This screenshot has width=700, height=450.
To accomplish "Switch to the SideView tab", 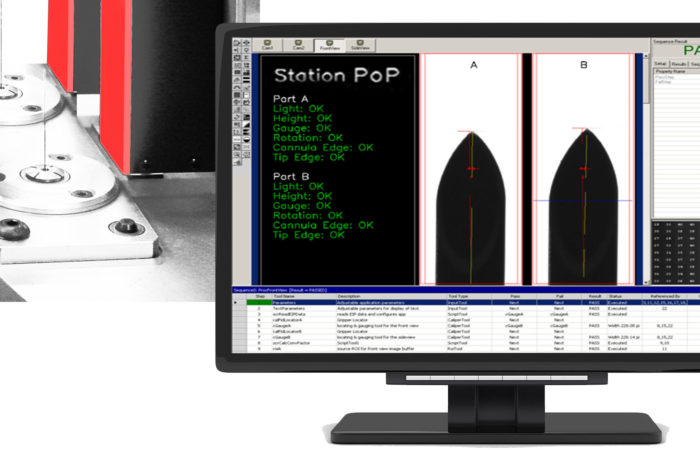I will (x=359, y=47).
